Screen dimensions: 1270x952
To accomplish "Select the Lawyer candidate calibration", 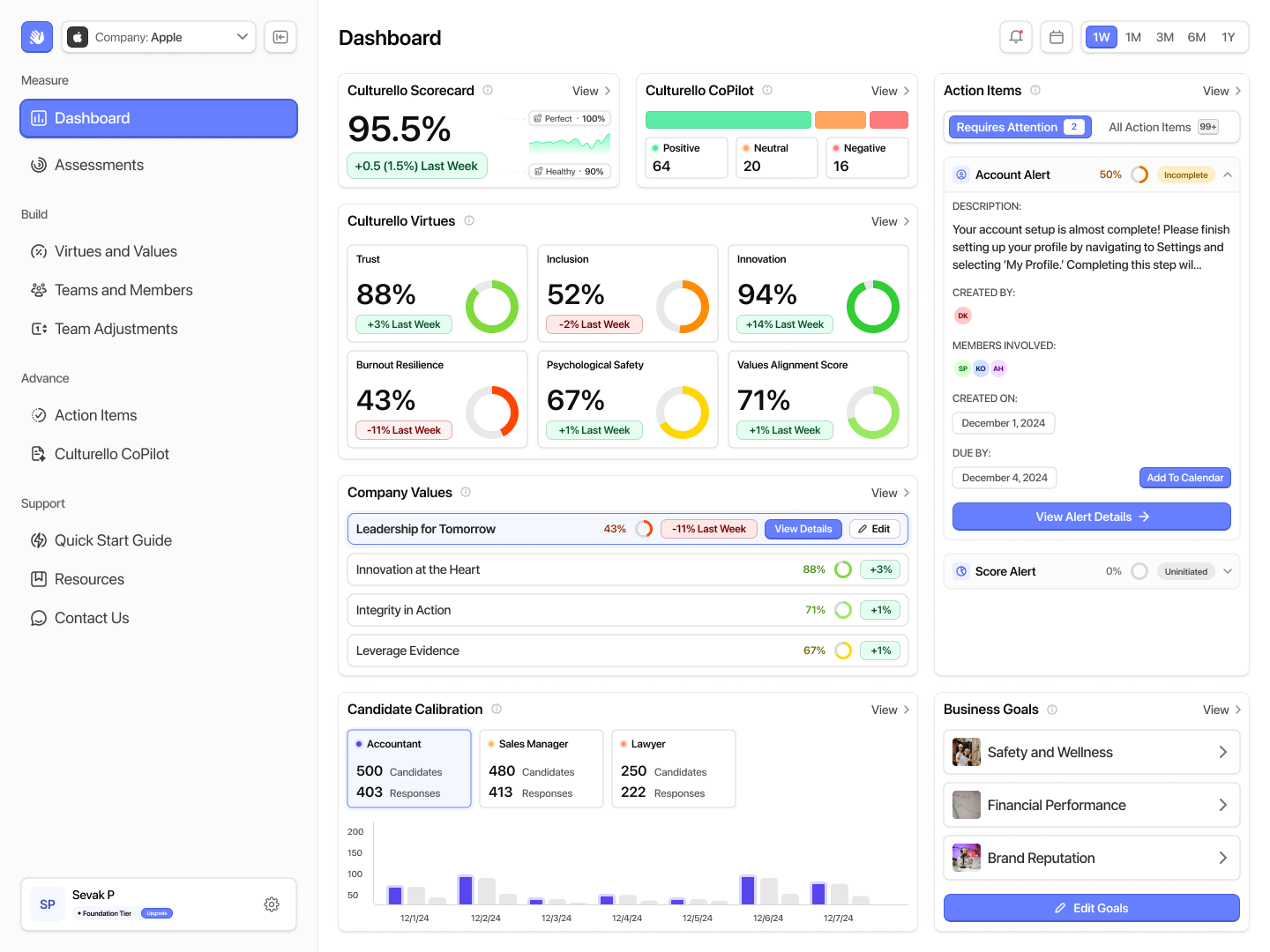I will click(673, 768).
